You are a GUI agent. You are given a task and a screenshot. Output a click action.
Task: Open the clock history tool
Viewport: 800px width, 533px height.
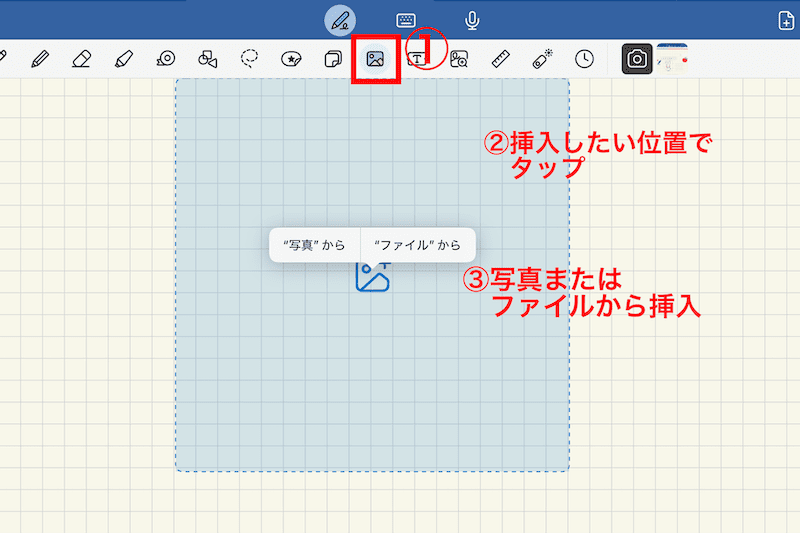[x=584, y=59]
